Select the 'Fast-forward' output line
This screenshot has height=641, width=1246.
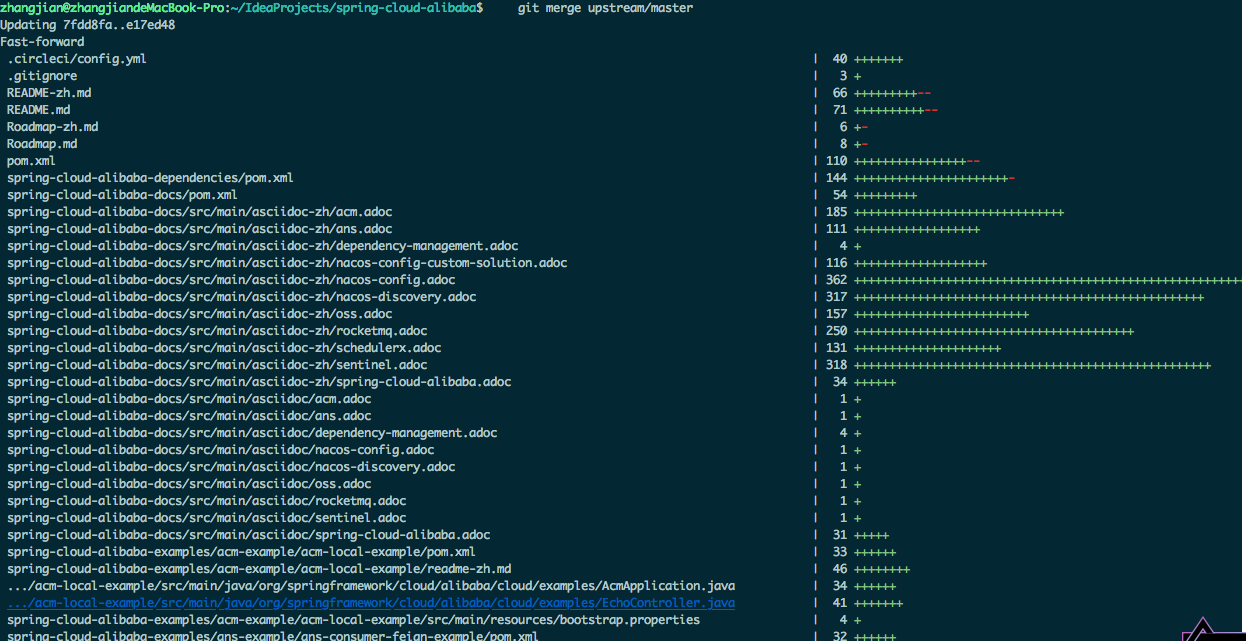pyautogui.click(x=42, y=42)
